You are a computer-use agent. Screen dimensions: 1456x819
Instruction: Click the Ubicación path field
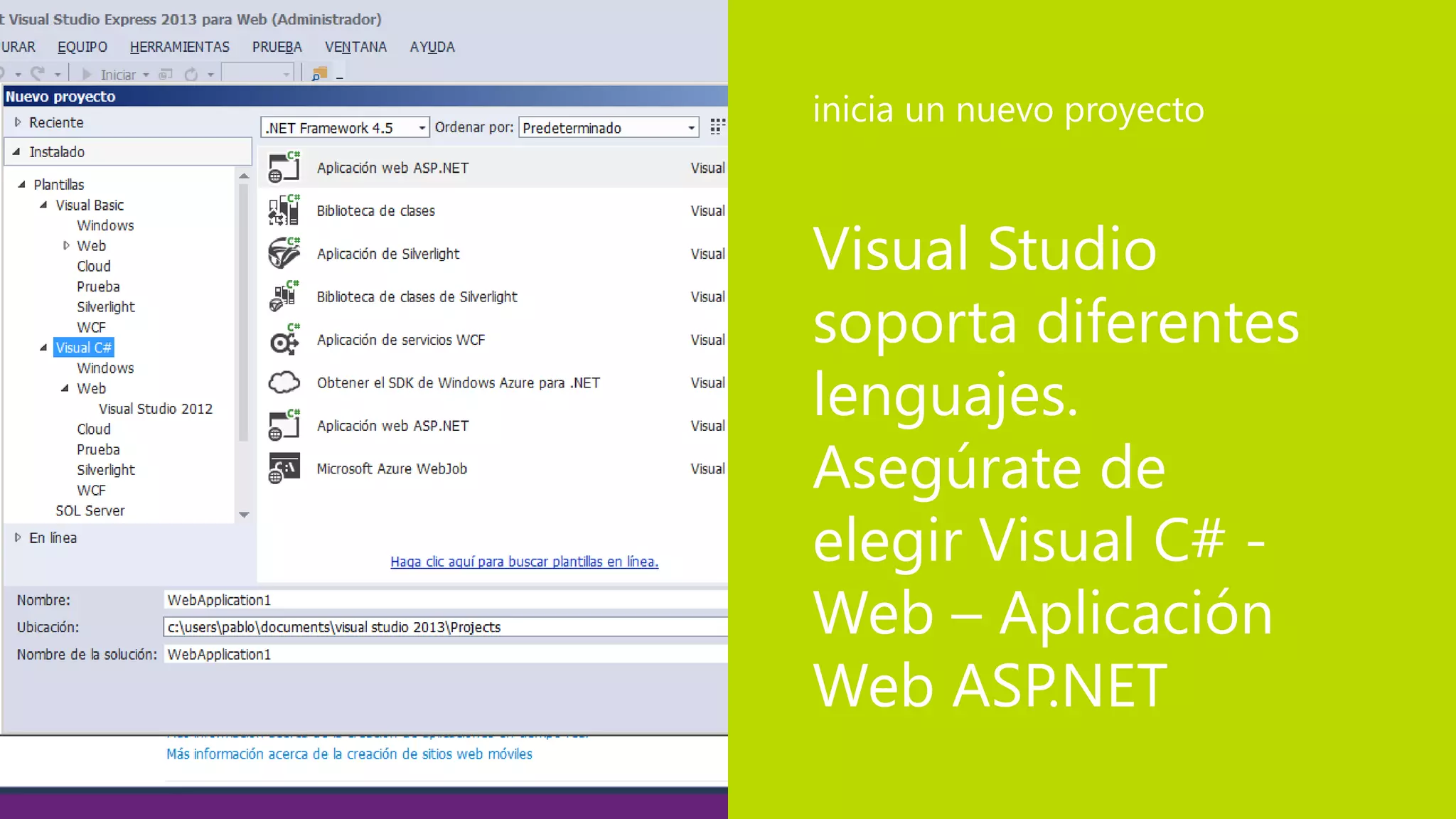click(446, 627)
